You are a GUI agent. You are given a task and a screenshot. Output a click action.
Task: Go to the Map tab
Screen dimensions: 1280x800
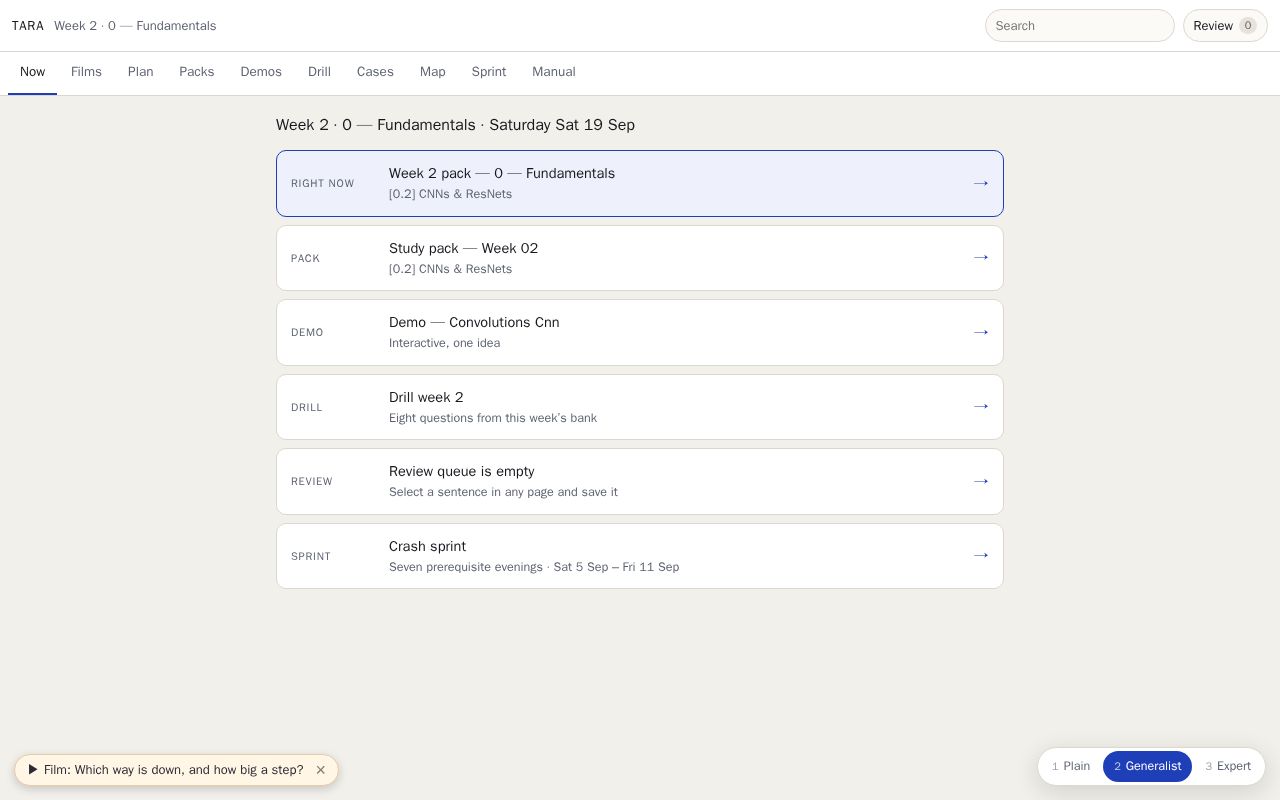pyautogui.click(x=433, y=72)
